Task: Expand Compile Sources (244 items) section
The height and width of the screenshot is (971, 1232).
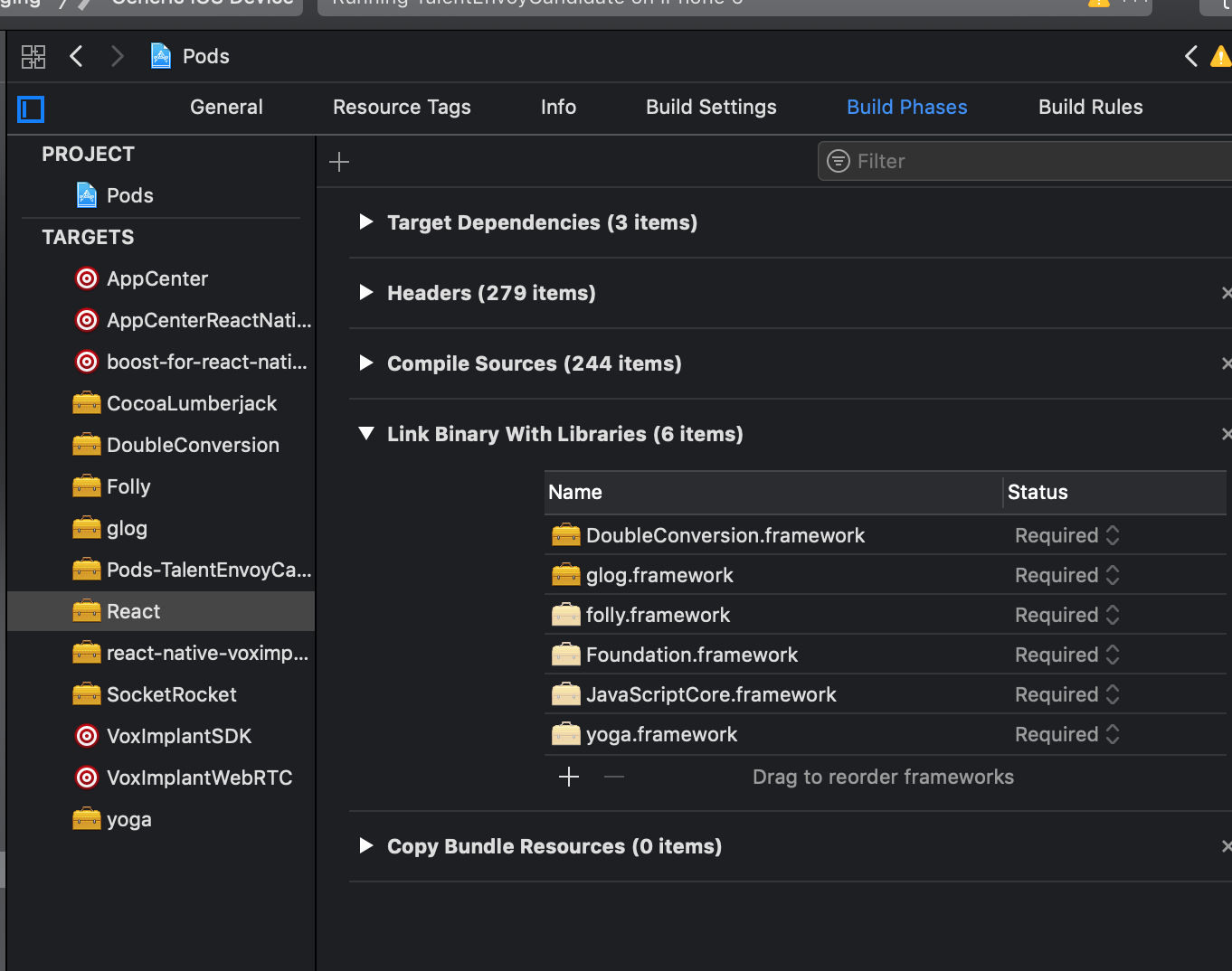Action: (x=366, y=363)
